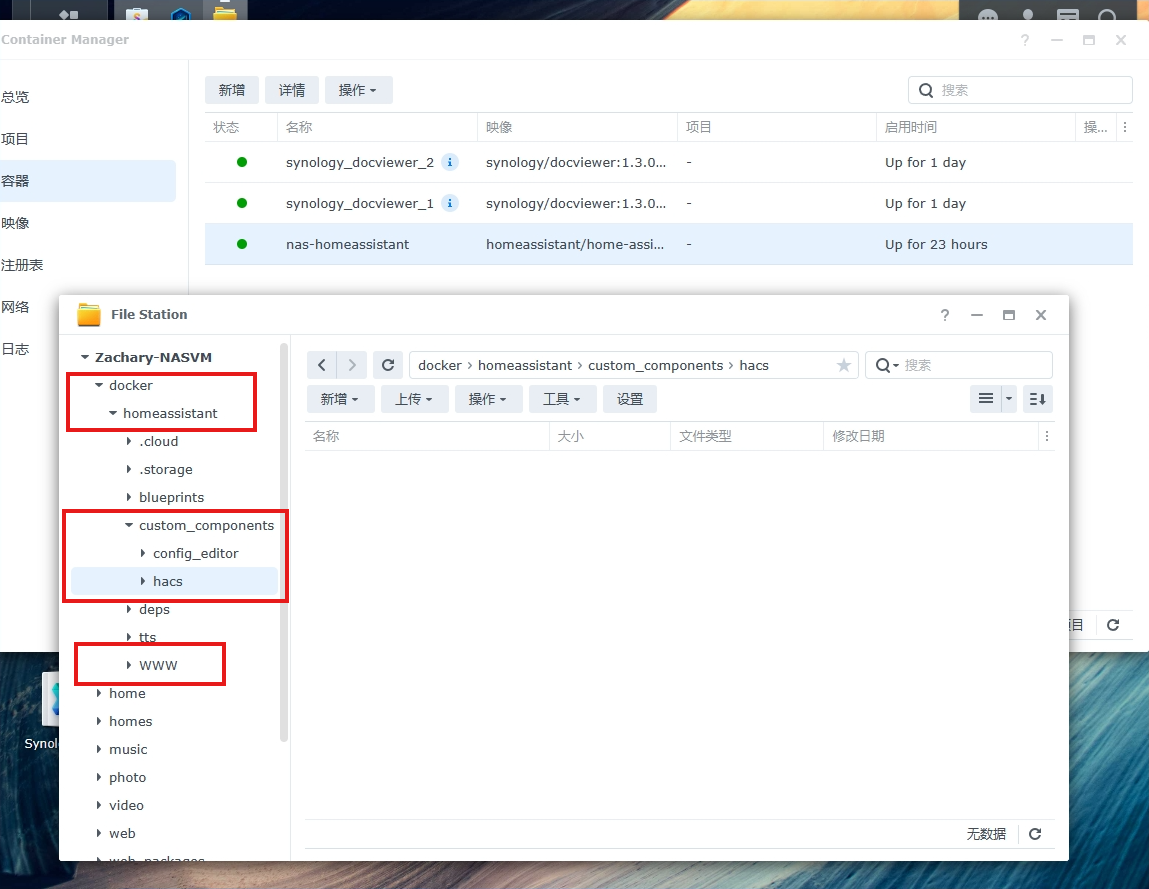Viewport: 1149px width, 889px height.
Task: Click homeassistant in the breadcrumb path
Action: tap(525, 365)
